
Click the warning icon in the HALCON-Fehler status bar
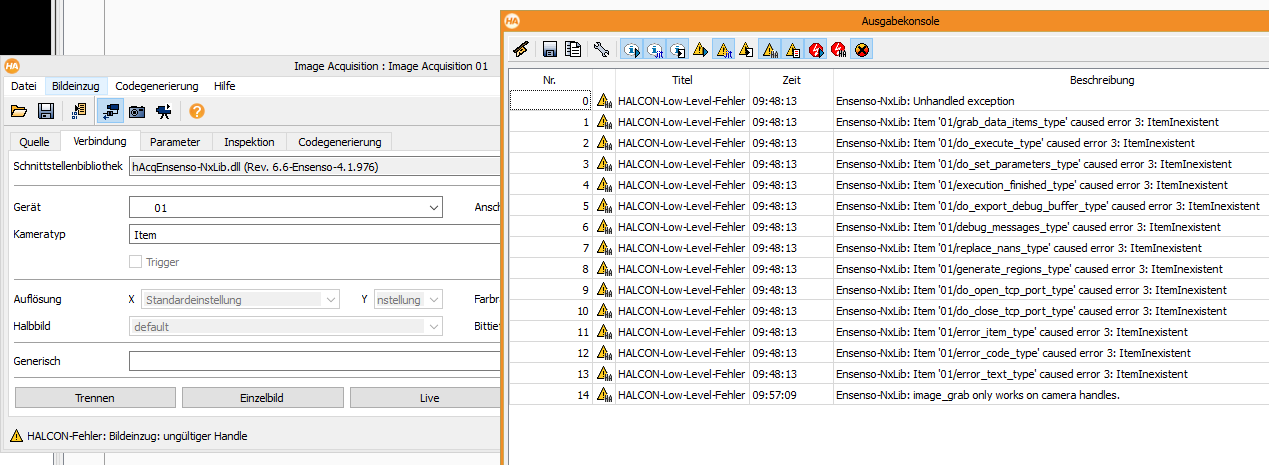pyautogui.click(x=16, y=436)
